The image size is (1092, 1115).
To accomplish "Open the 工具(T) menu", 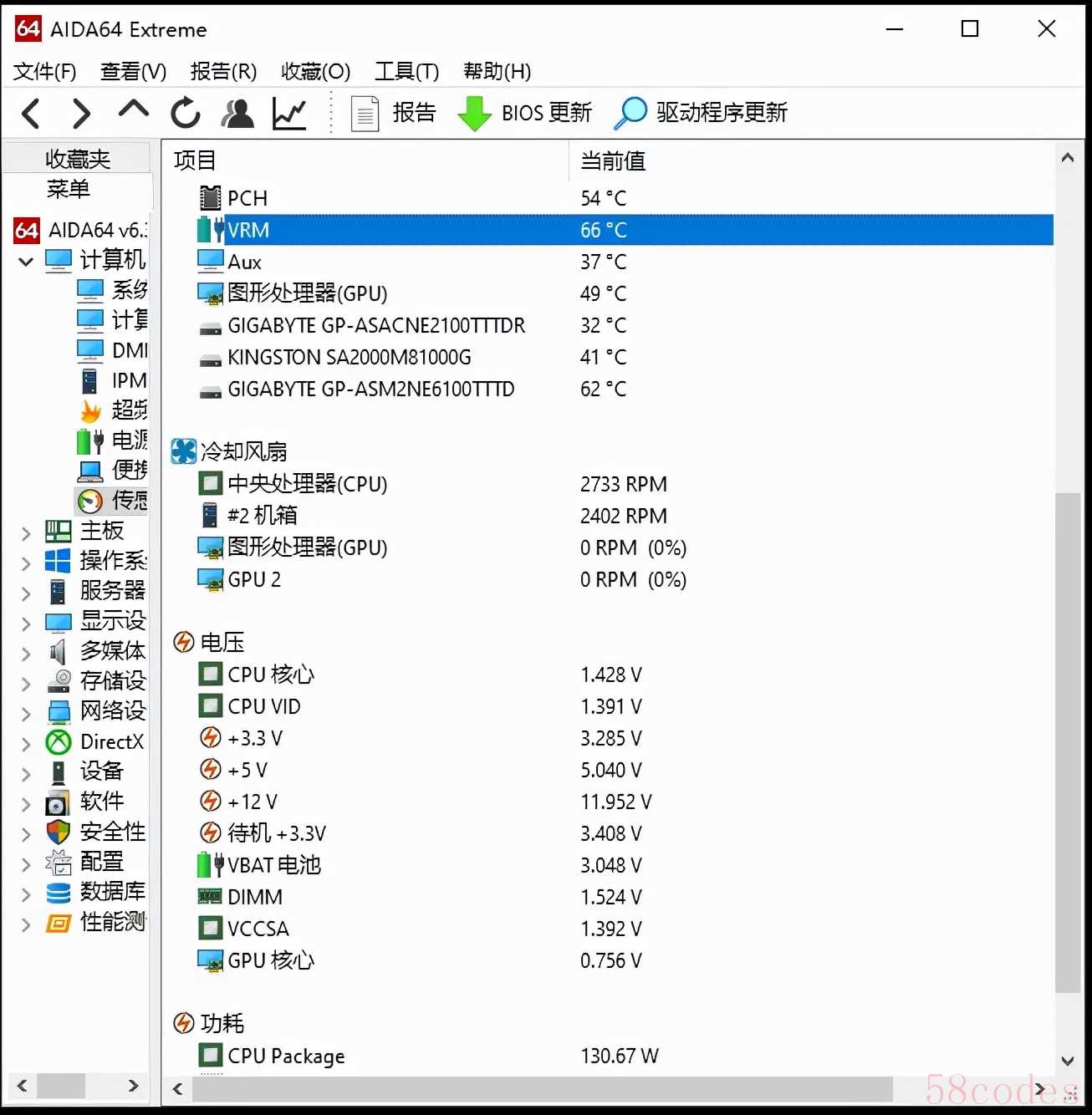I will tap(406, 71).
